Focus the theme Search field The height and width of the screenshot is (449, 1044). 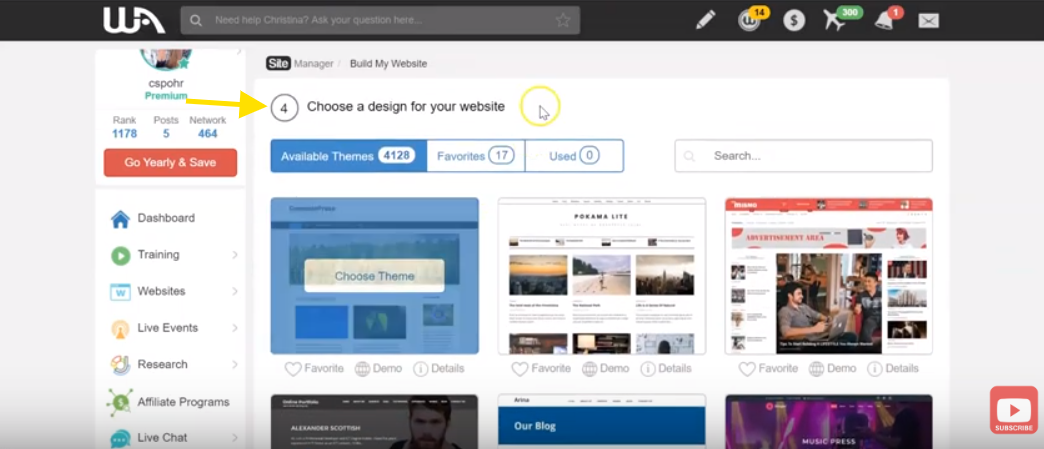tap(804, 156)
